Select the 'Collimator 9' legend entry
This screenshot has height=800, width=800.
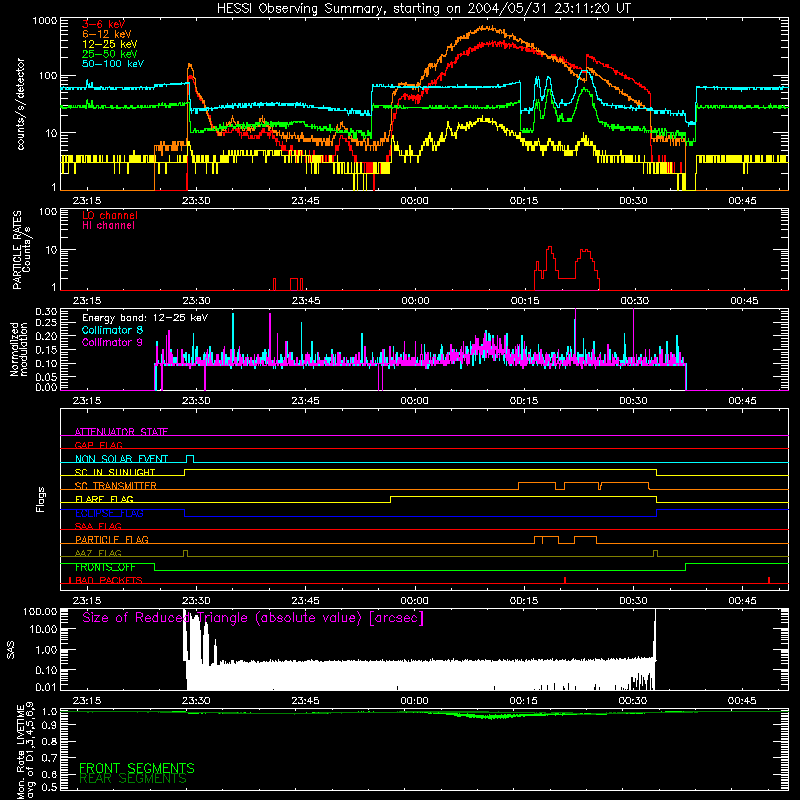[112, 342]
